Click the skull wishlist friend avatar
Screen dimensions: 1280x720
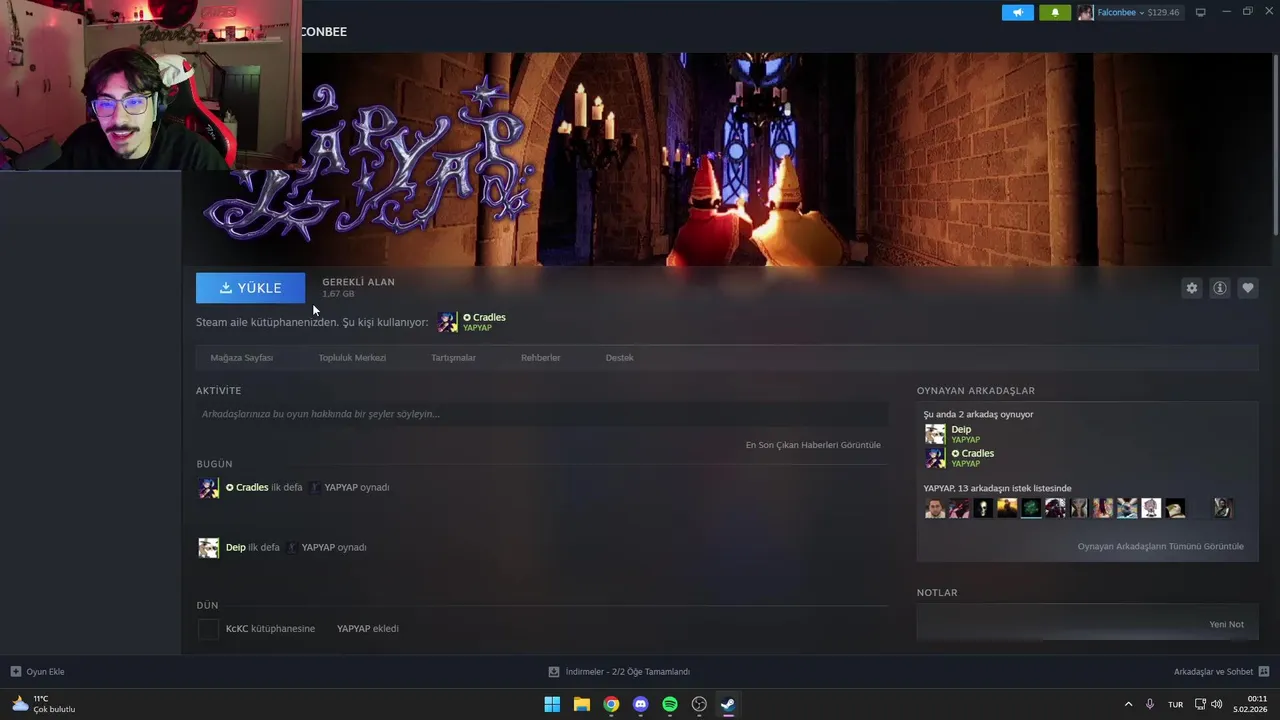983,508
